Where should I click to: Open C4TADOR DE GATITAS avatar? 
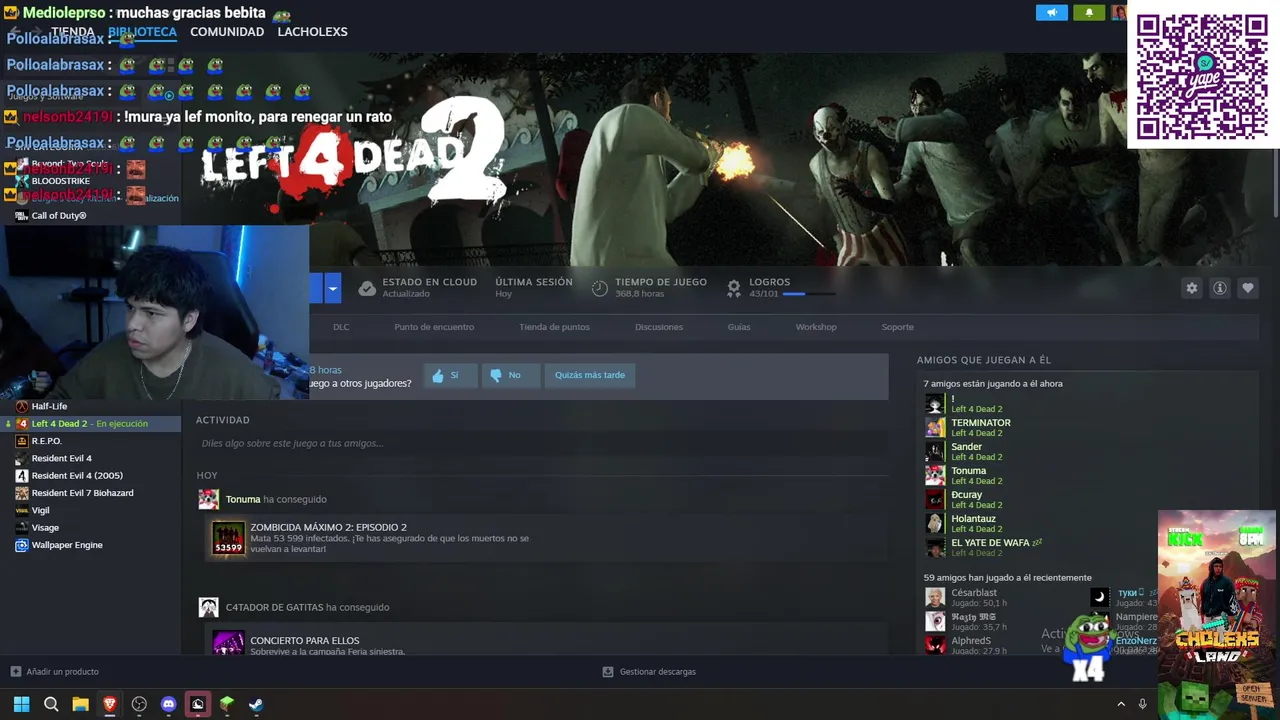click(208, 607)
